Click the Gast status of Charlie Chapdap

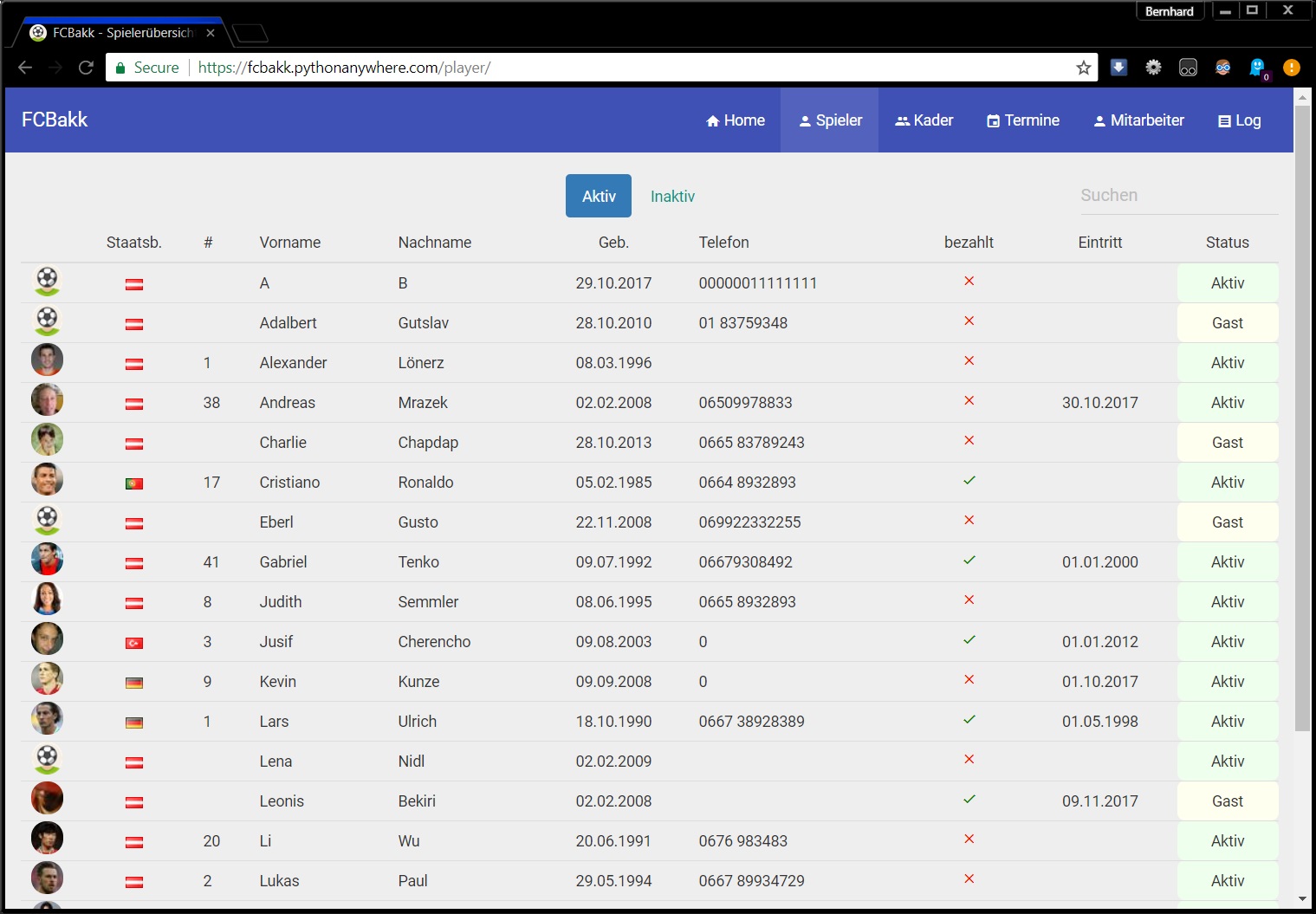(x=1227, y=443)
